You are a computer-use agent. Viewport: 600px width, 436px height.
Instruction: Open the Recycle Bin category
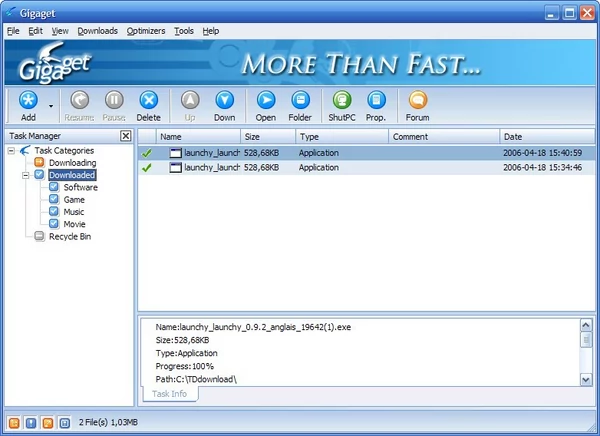click(x=70, y=237)
